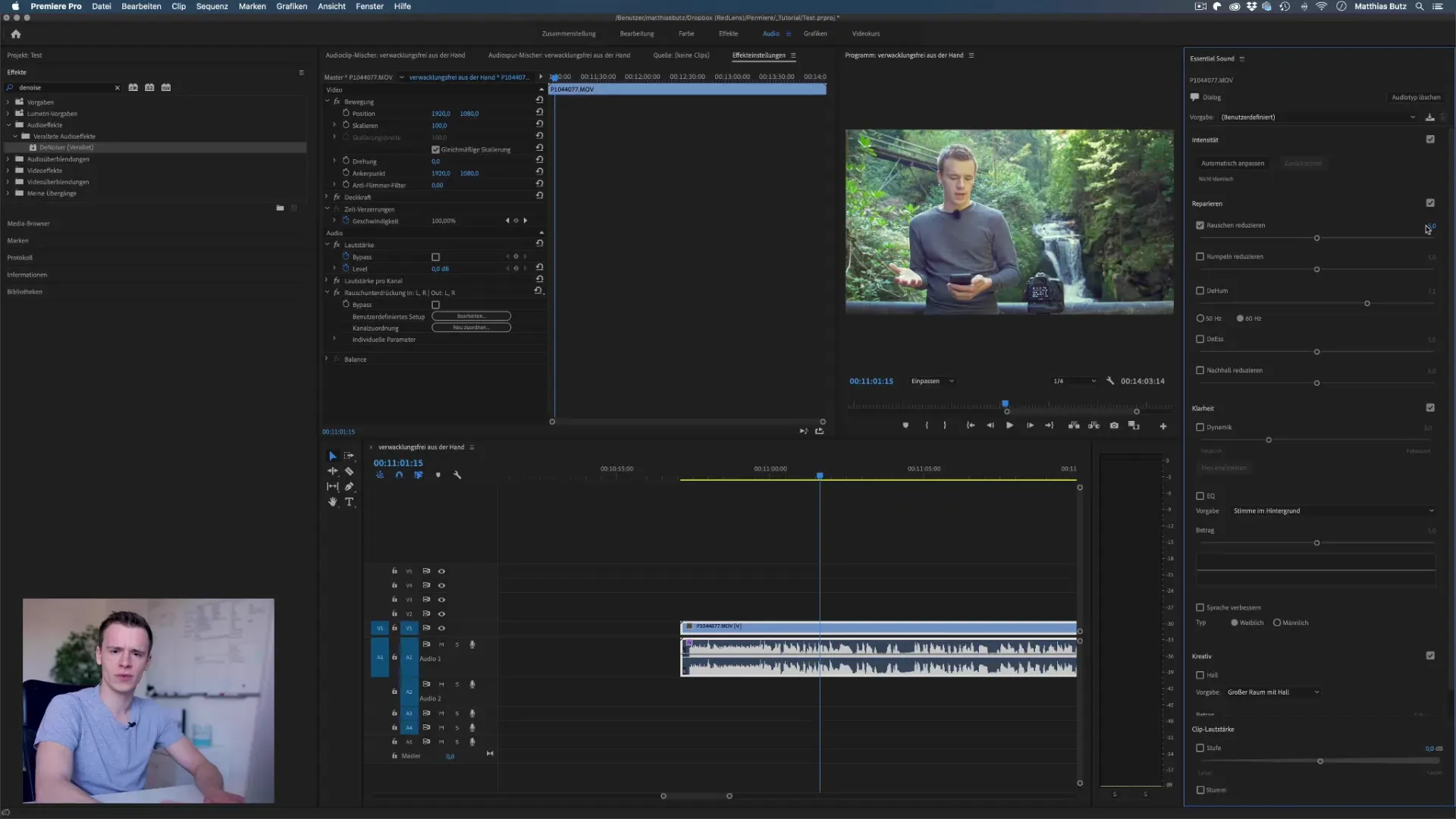Enable Rumpeln reduzieren checkbox
The image size is (1456, 819).
click(1200, 256)
